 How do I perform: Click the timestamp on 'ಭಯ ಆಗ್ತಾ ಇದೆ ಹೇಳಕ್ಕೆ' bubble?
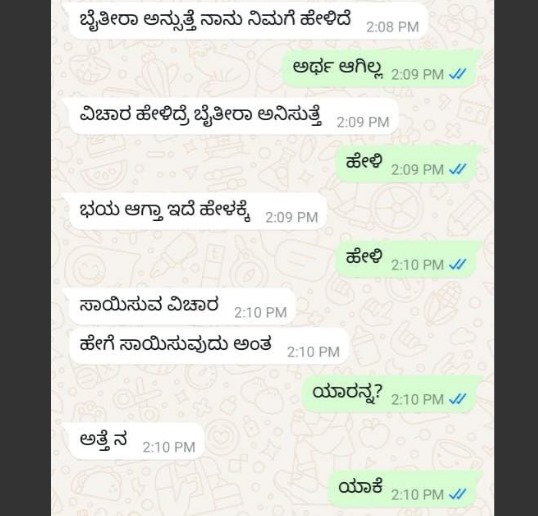pos(292,217)
